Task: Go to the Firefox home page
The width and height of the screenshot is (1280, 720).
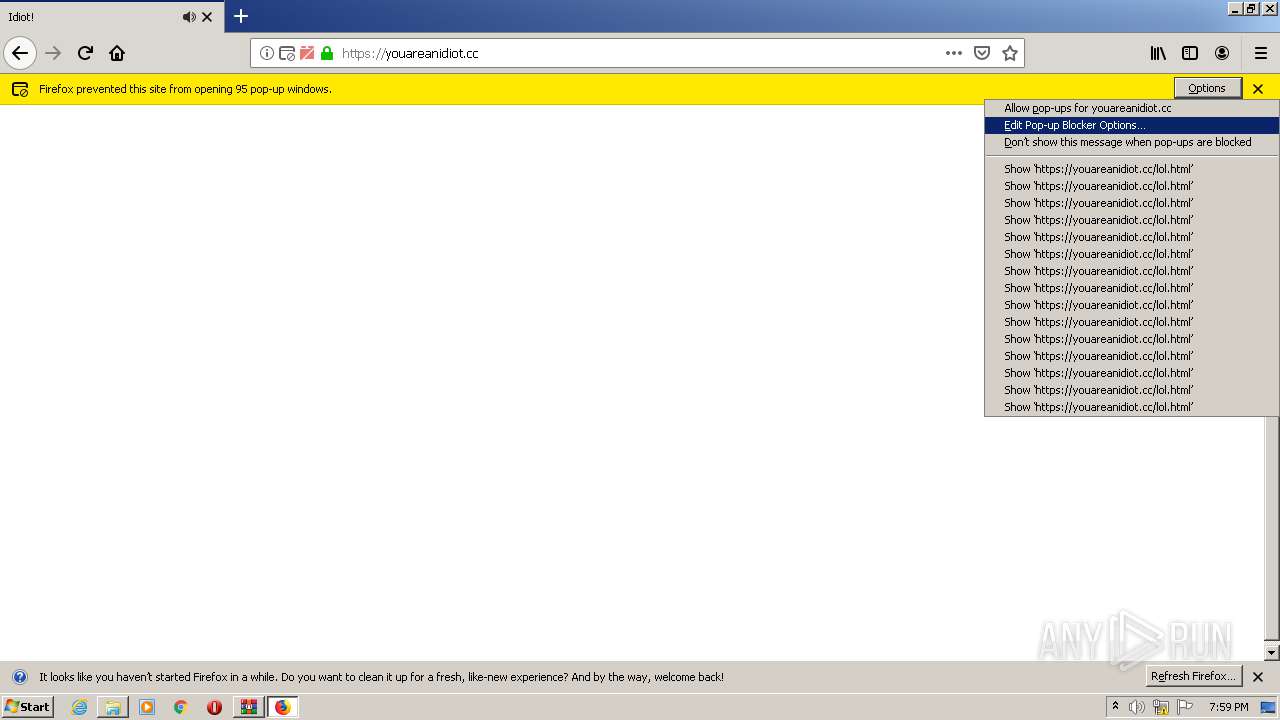Action: [x=117, y=53]
